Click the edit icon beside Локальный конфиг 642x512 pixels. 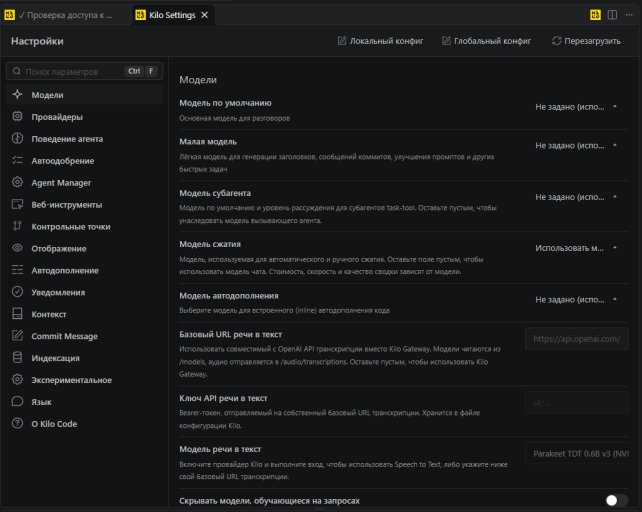pos(341,41)
